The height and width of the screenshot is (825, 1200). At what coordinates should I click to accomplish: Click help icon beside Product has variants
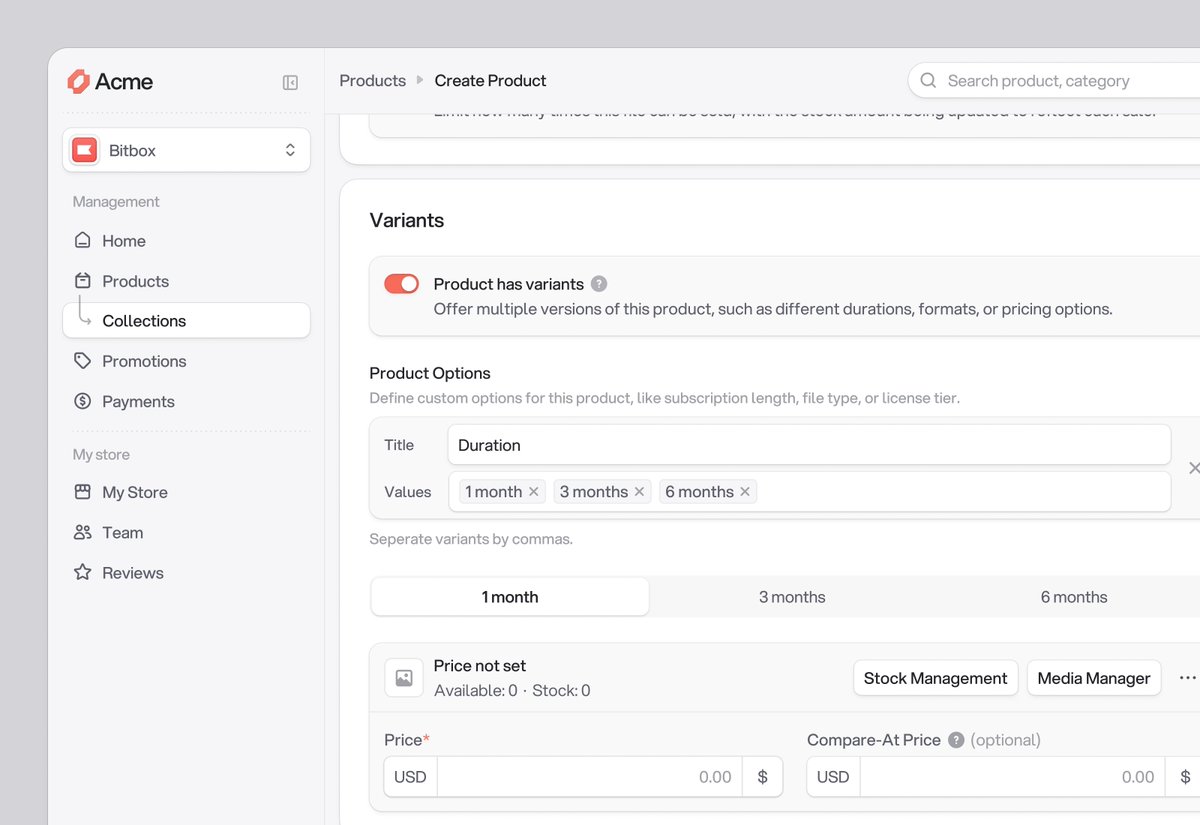coord(599,284)
